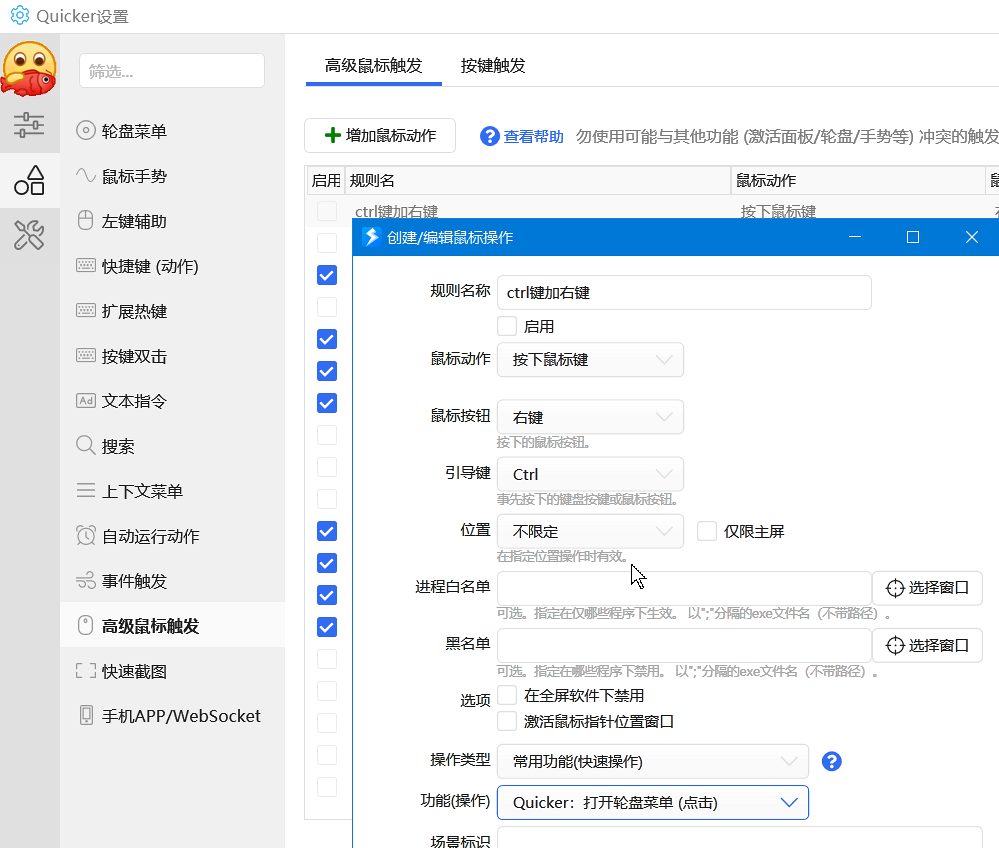Click the 鼠标动作 column header

coord(858,180)
